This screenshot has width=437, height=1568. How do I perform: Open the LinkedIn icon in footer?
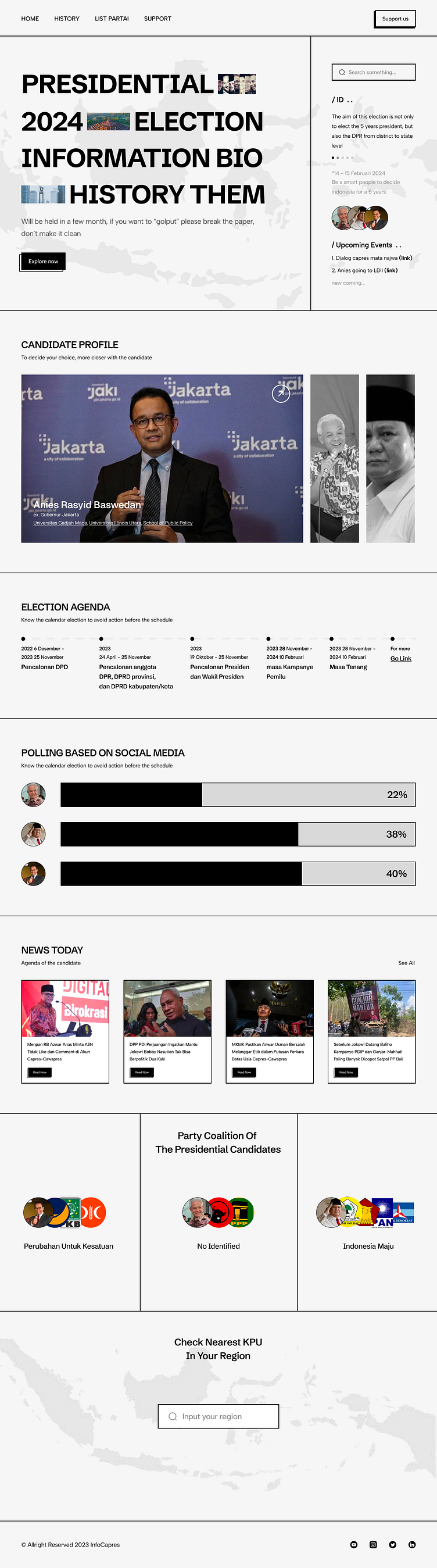pyautogui.click(x=412, y=1544)
